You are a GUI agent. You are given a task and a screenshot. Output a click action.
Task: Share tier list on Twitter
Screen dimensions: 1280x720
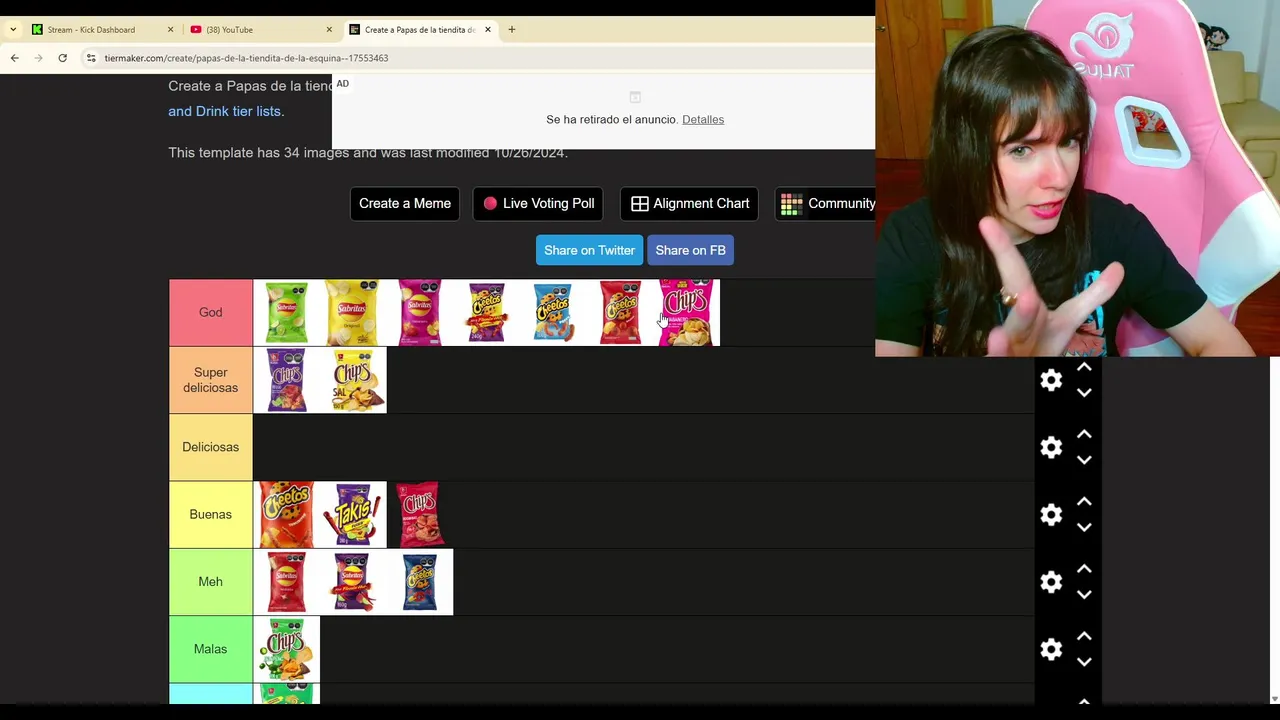click(589, 250)
